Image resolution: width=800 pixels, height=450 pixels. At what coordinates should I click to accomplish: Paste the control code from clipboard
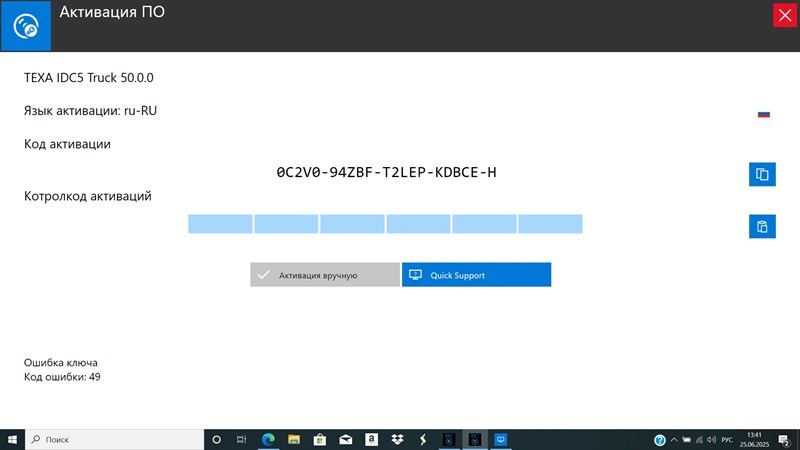(762, 227)
